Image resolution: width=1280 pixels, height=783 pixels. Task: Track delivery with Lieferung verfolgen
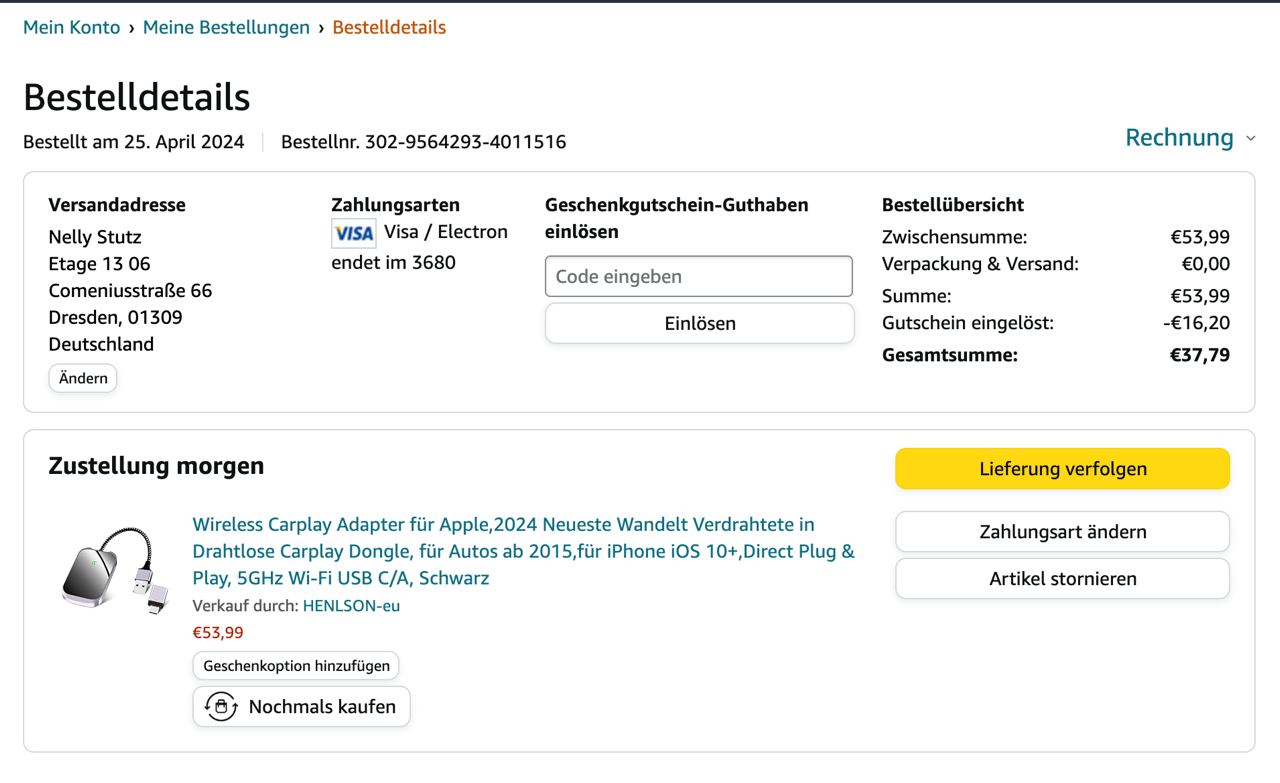pos(1062,469)
